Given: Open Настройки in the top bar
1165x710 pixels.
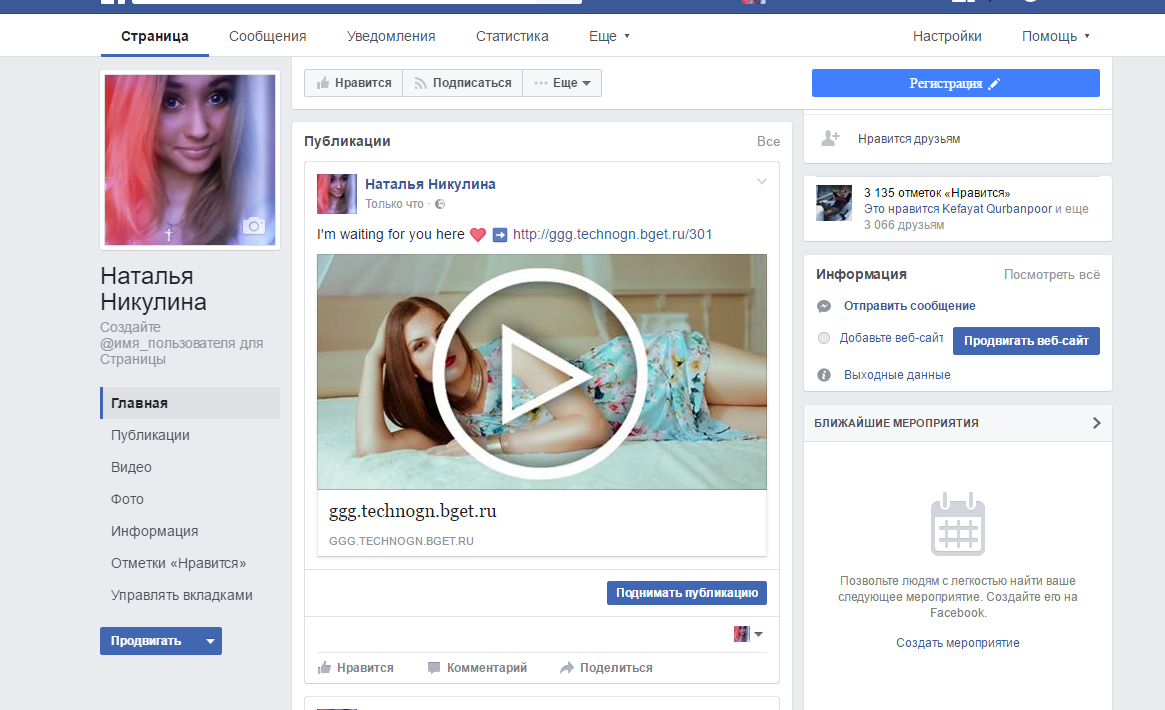Looking at the screenshot, I should 947,36.
